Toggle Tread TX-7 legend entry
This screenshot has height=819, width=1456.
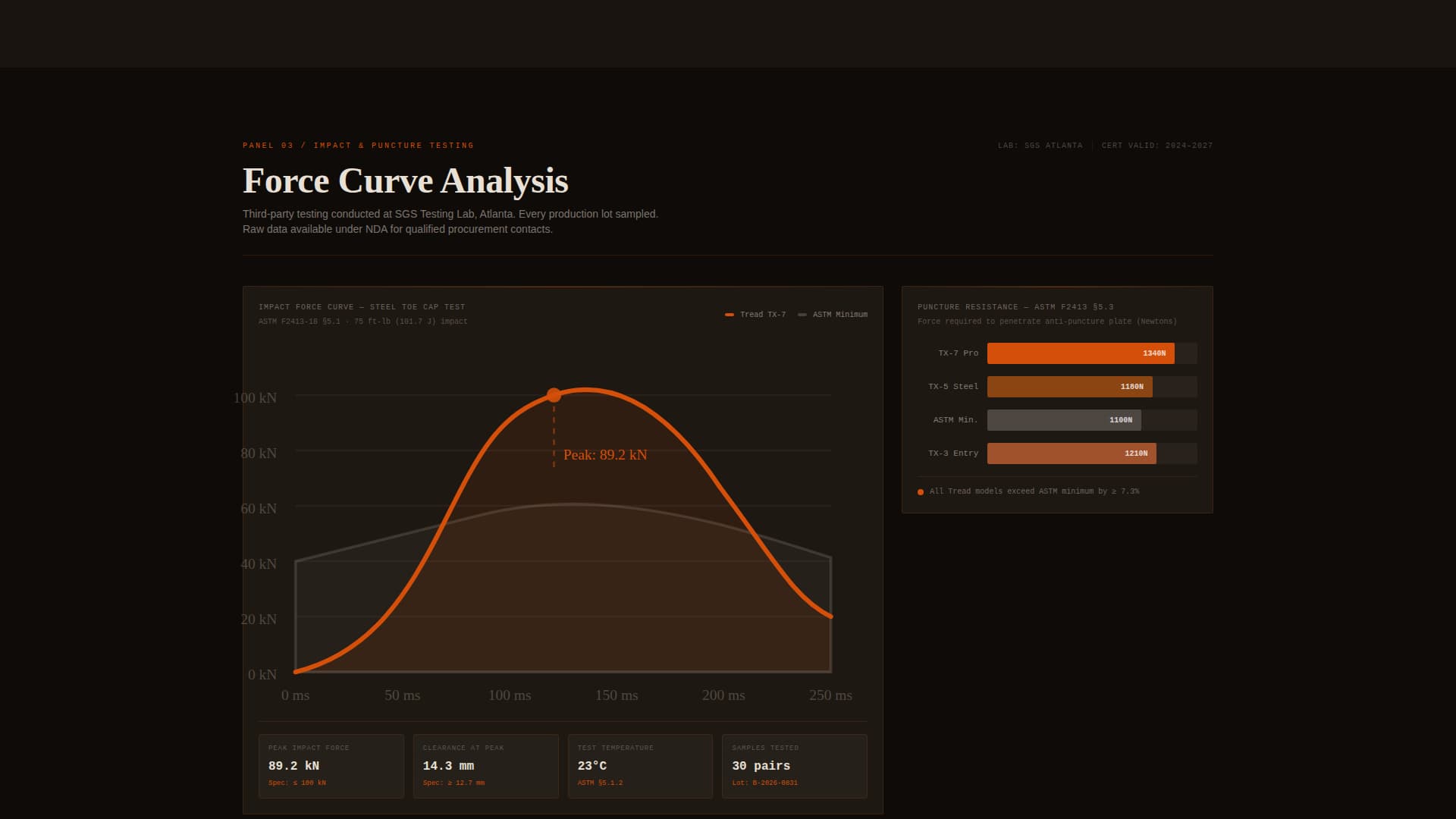click(755, 315)
